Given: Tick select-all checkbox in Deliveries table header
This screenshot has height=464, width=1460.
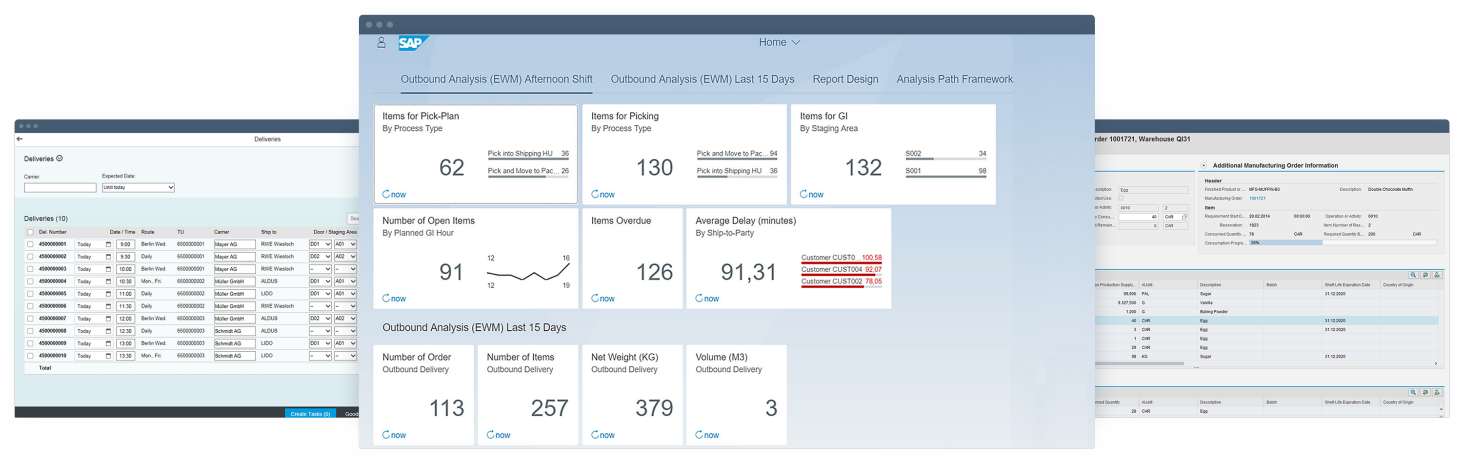Looking at the screenshot, I should pyautogui.click(x=30, y=232).
